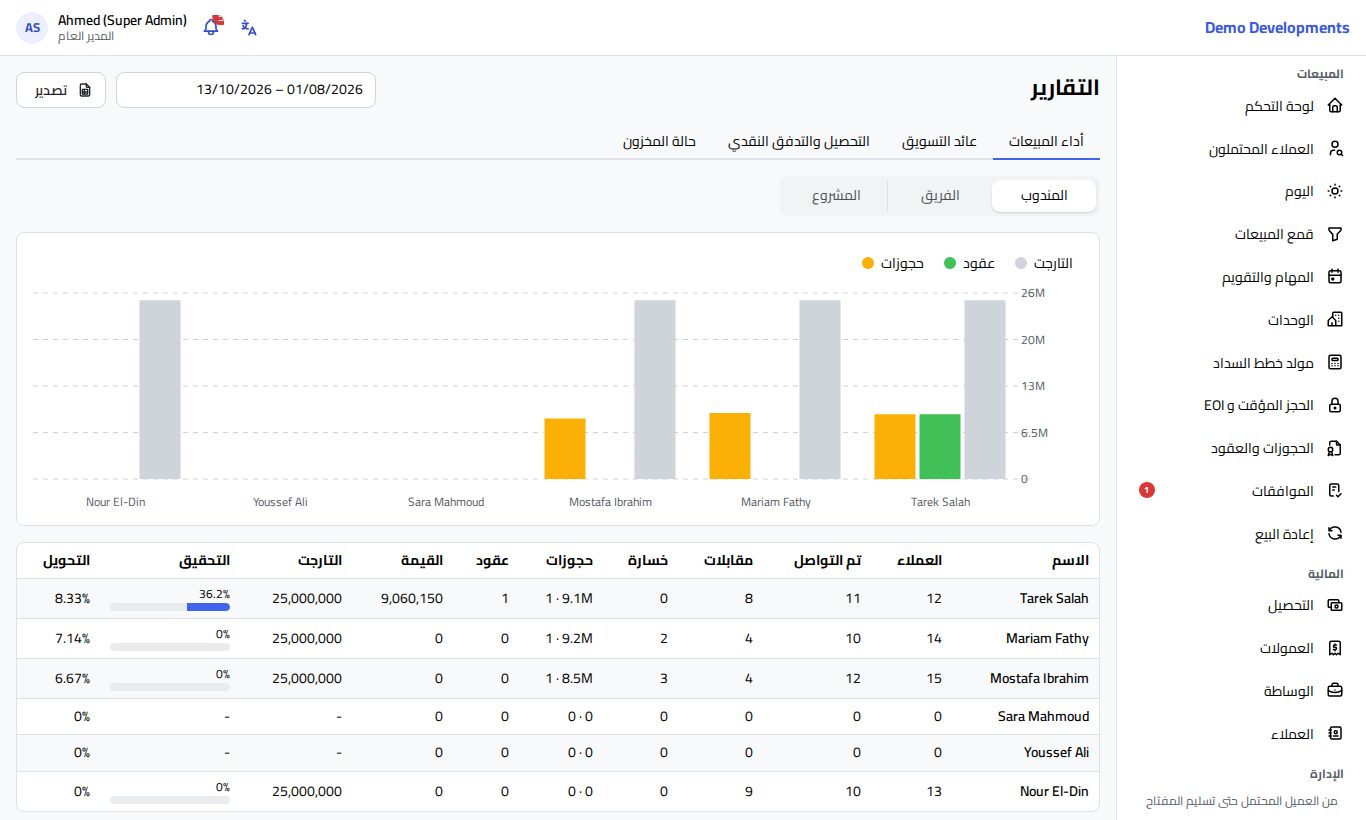Click the home icon beside لوحة التحكم
This screenshot has height=820, width=1366.
[x=1334, y=106]
